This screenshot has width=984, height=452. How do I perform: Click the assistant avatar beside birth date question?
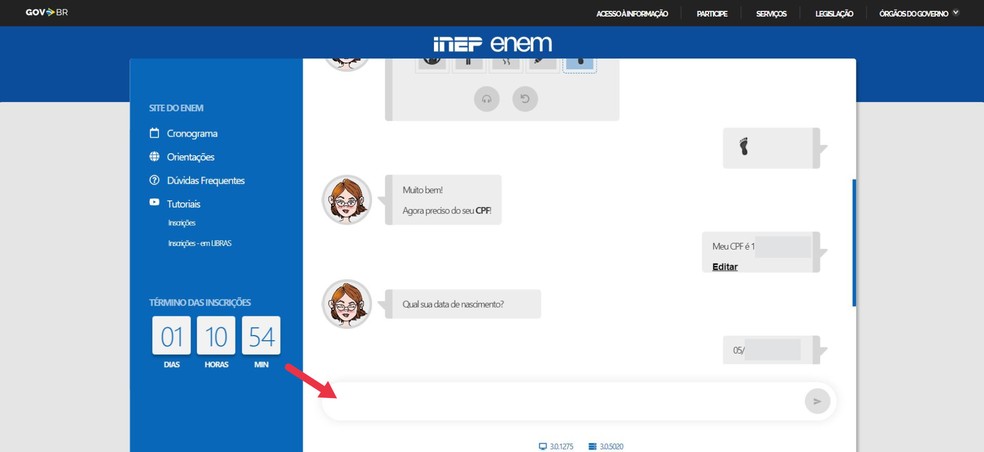[x=347, y=304]
